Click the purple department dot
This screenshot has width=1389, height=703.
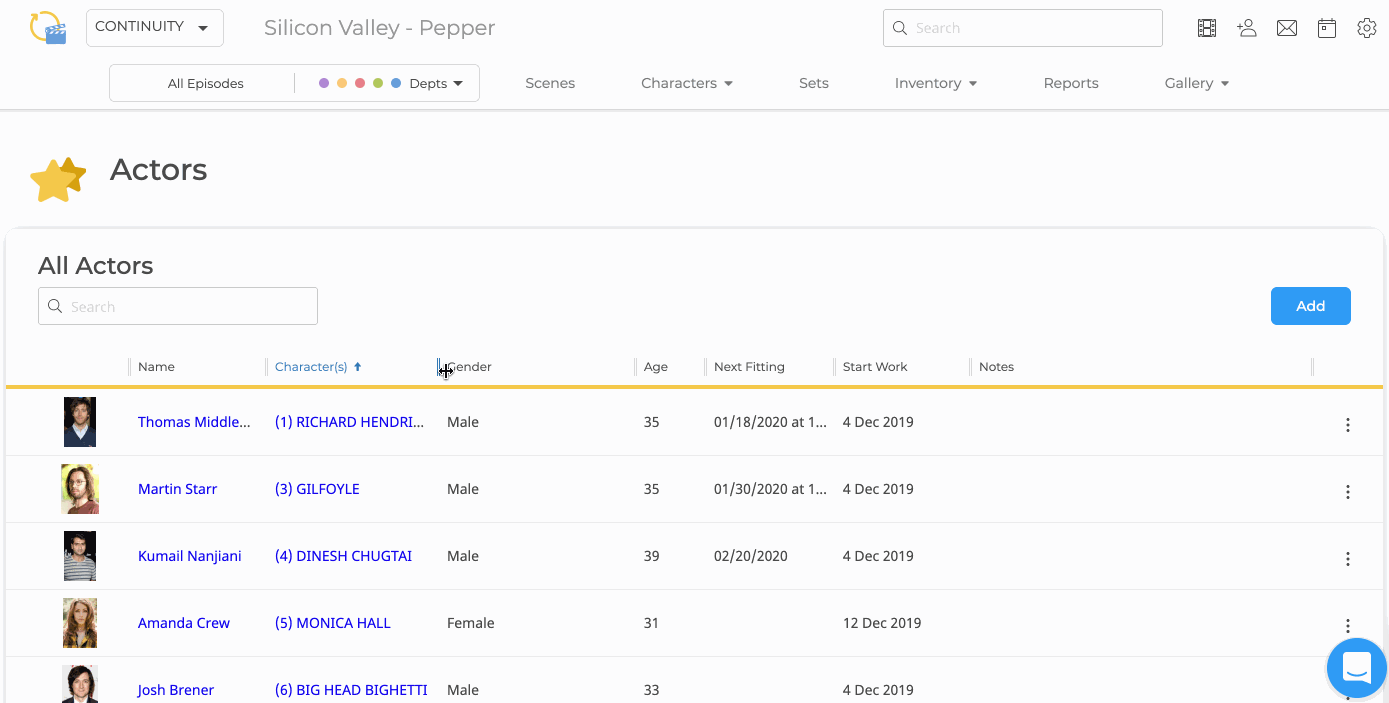click(x=324, y=83)
